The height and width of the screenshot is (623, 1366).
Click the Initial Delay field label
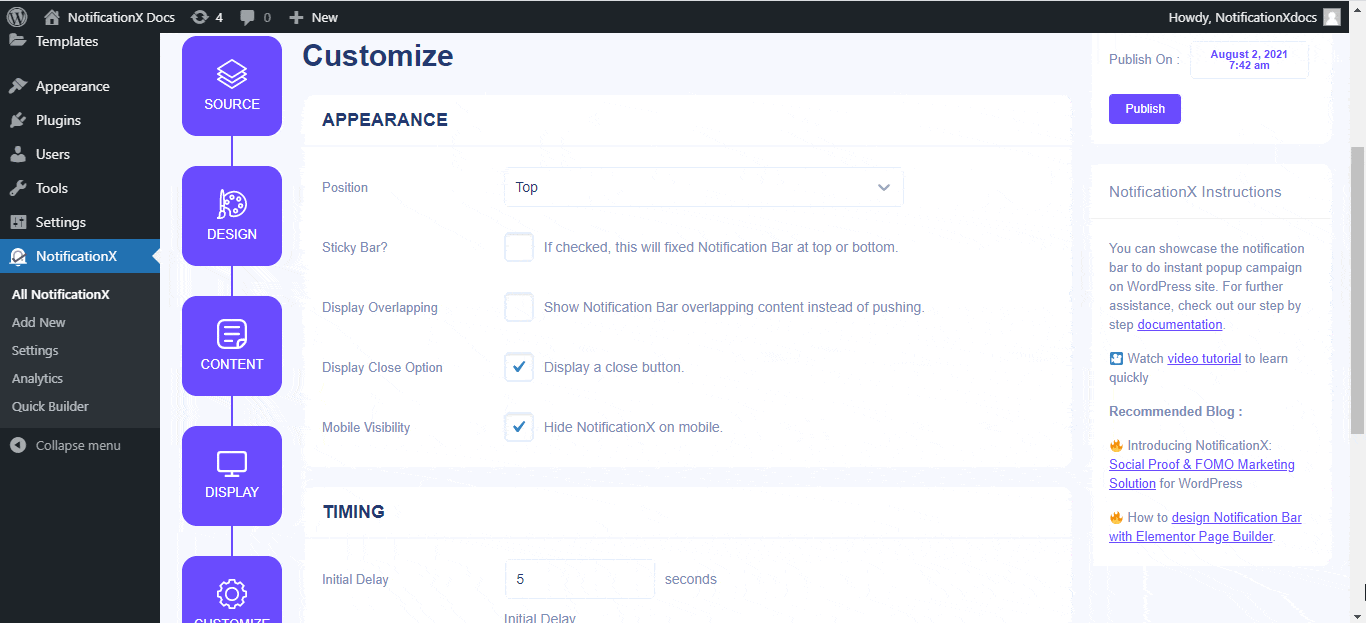[x=355, y=579]
